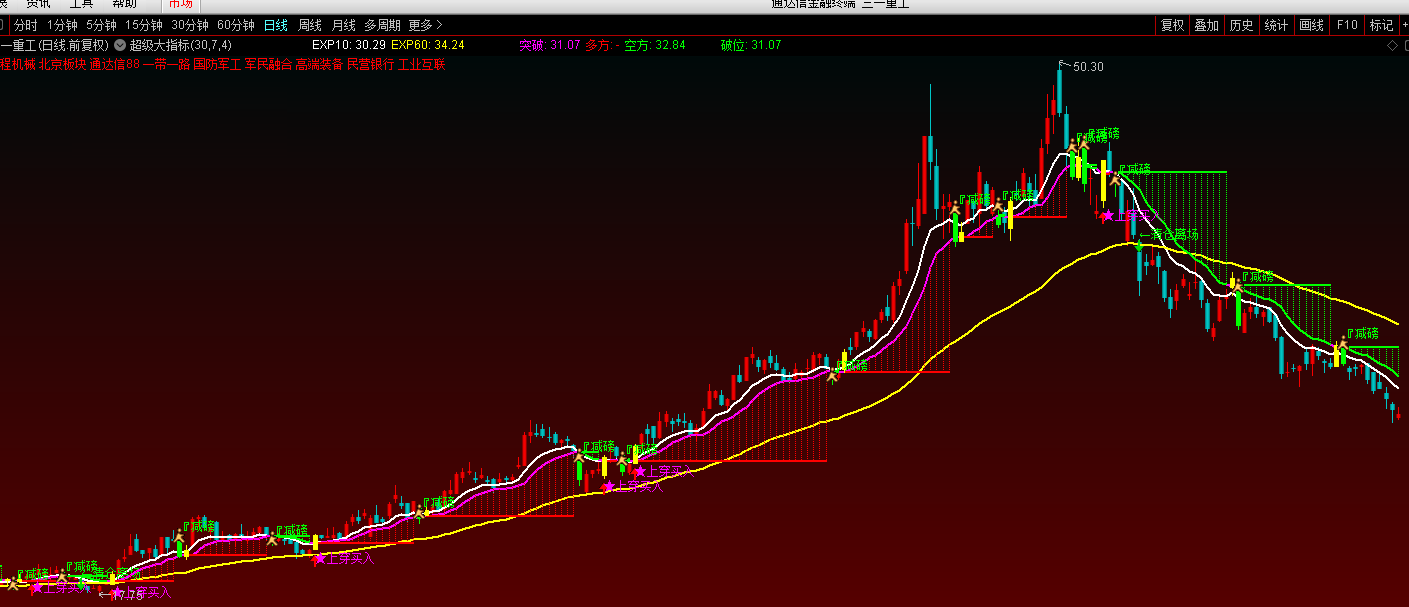
Task: Select the 60分钟 period tab
Action: pyautogui.click(x=236, y=25)
